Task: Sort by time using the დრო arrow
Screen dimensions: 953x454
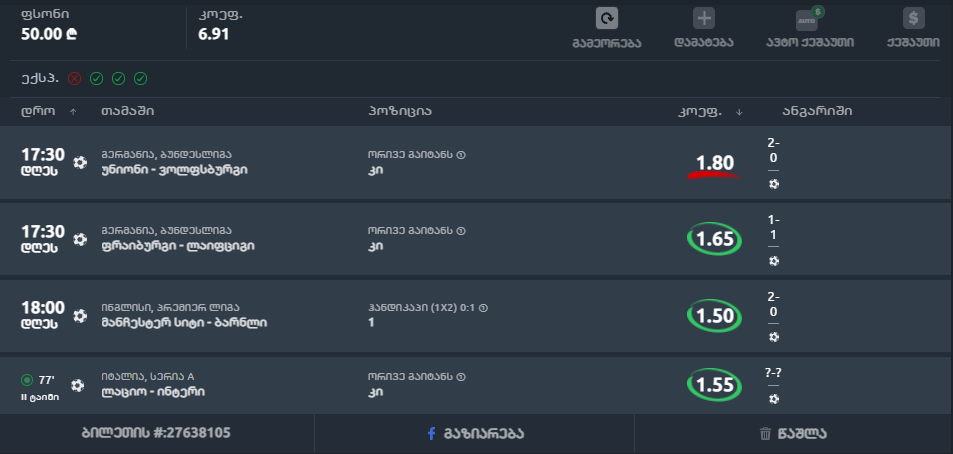Action: 73,111
